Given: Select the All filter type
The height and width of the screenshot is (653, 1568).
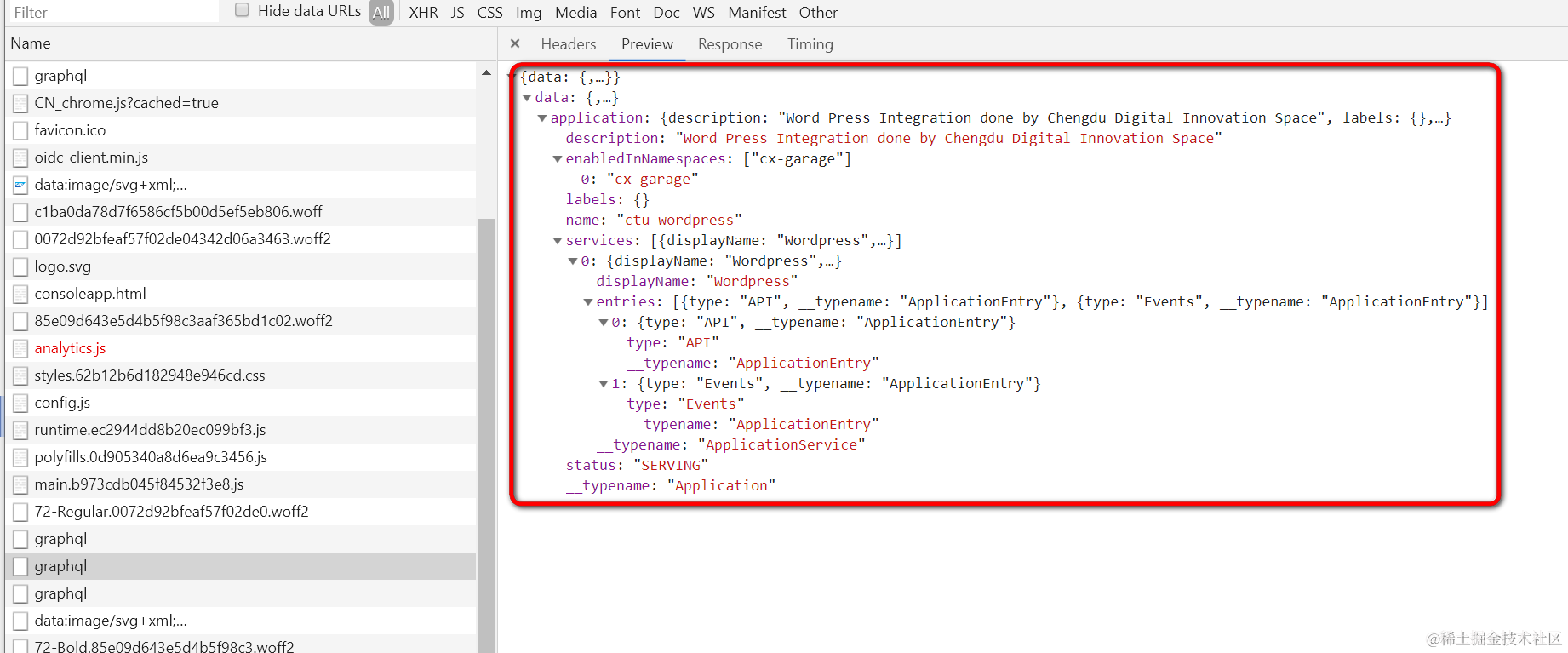Looking at the screenshot, I should click(381, 12).
